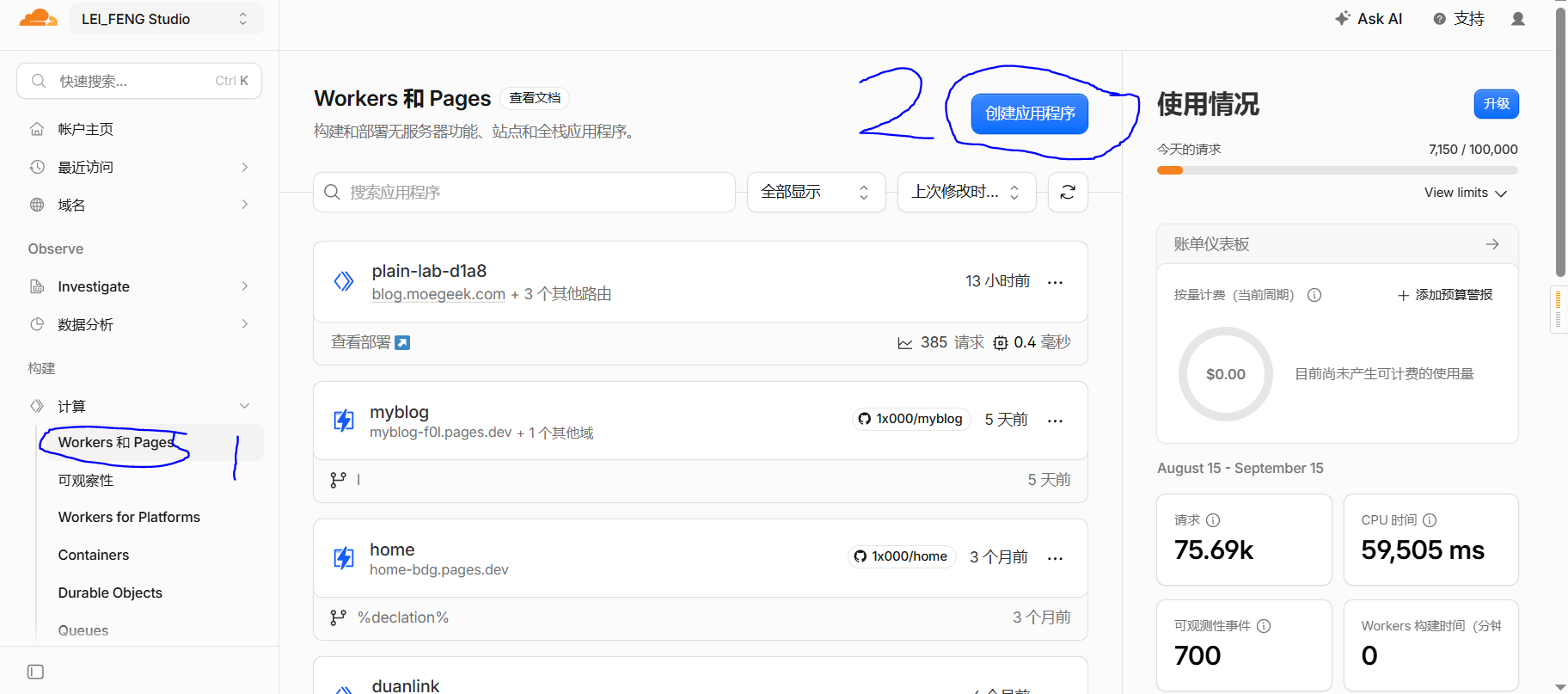Focus the 搜索应用程序 search field
The height and width of the screenshot is (694, 1568).
(x=524, y=192)
